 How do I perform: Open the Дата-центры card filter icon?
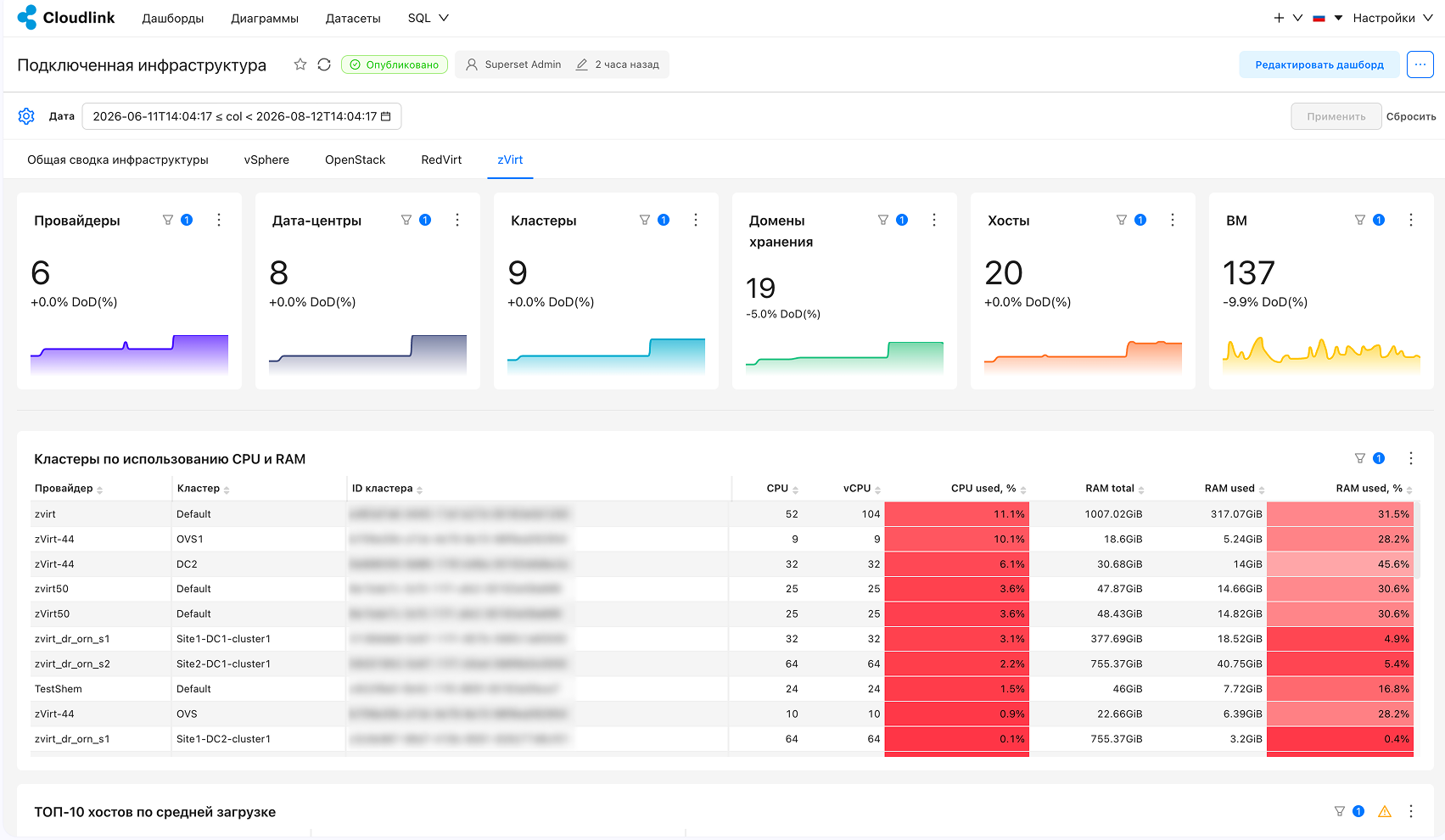(406, 220)
